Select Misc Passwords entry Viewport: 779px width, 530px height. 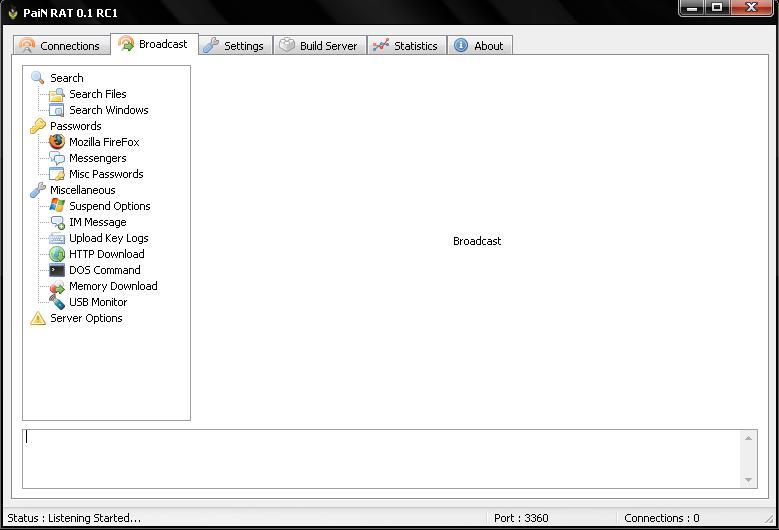click(x=106, y=174)
